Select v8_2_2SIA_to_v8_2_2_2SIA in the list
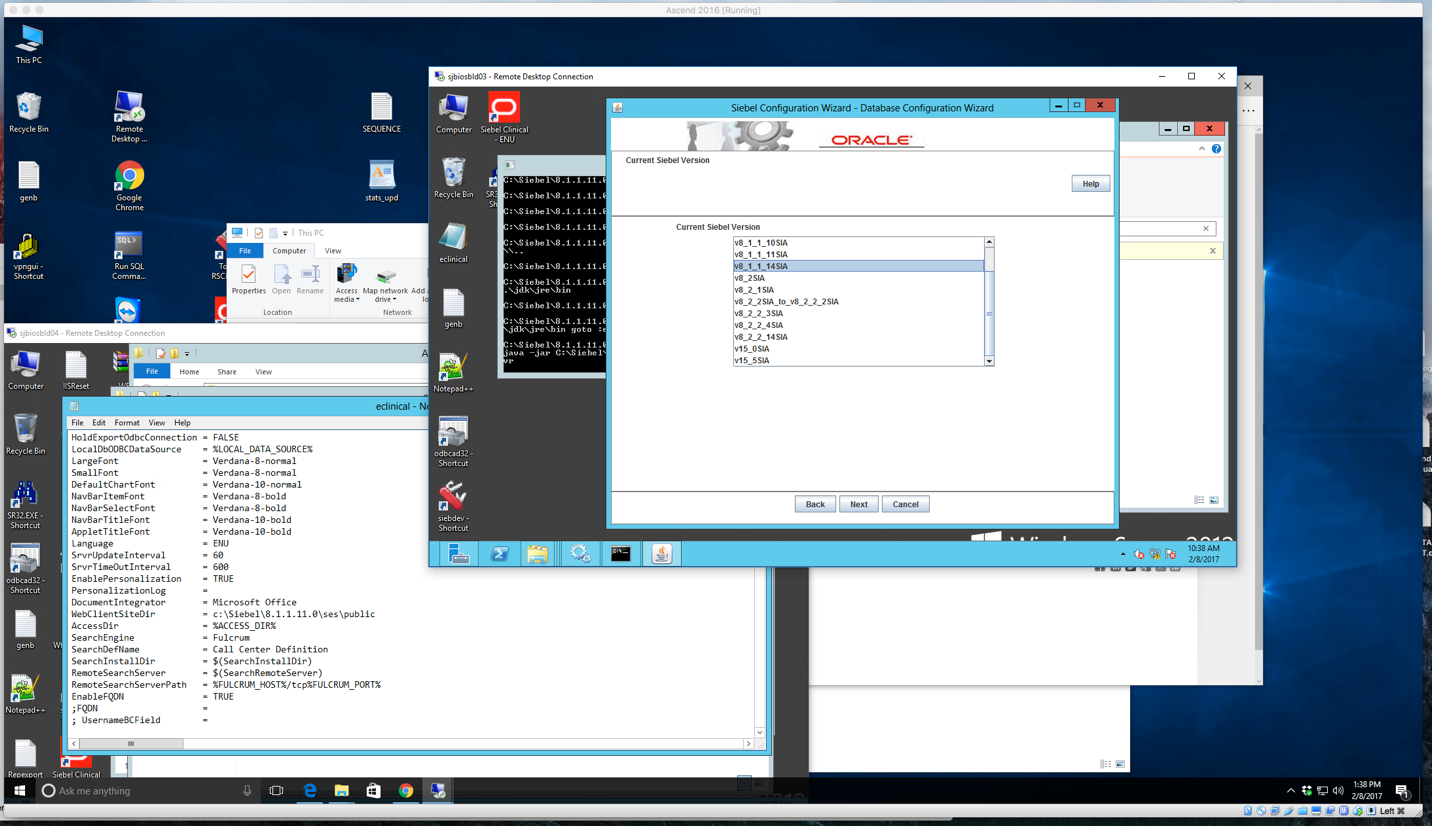This screenshot has width=1432, height=826. coord(859,301)
